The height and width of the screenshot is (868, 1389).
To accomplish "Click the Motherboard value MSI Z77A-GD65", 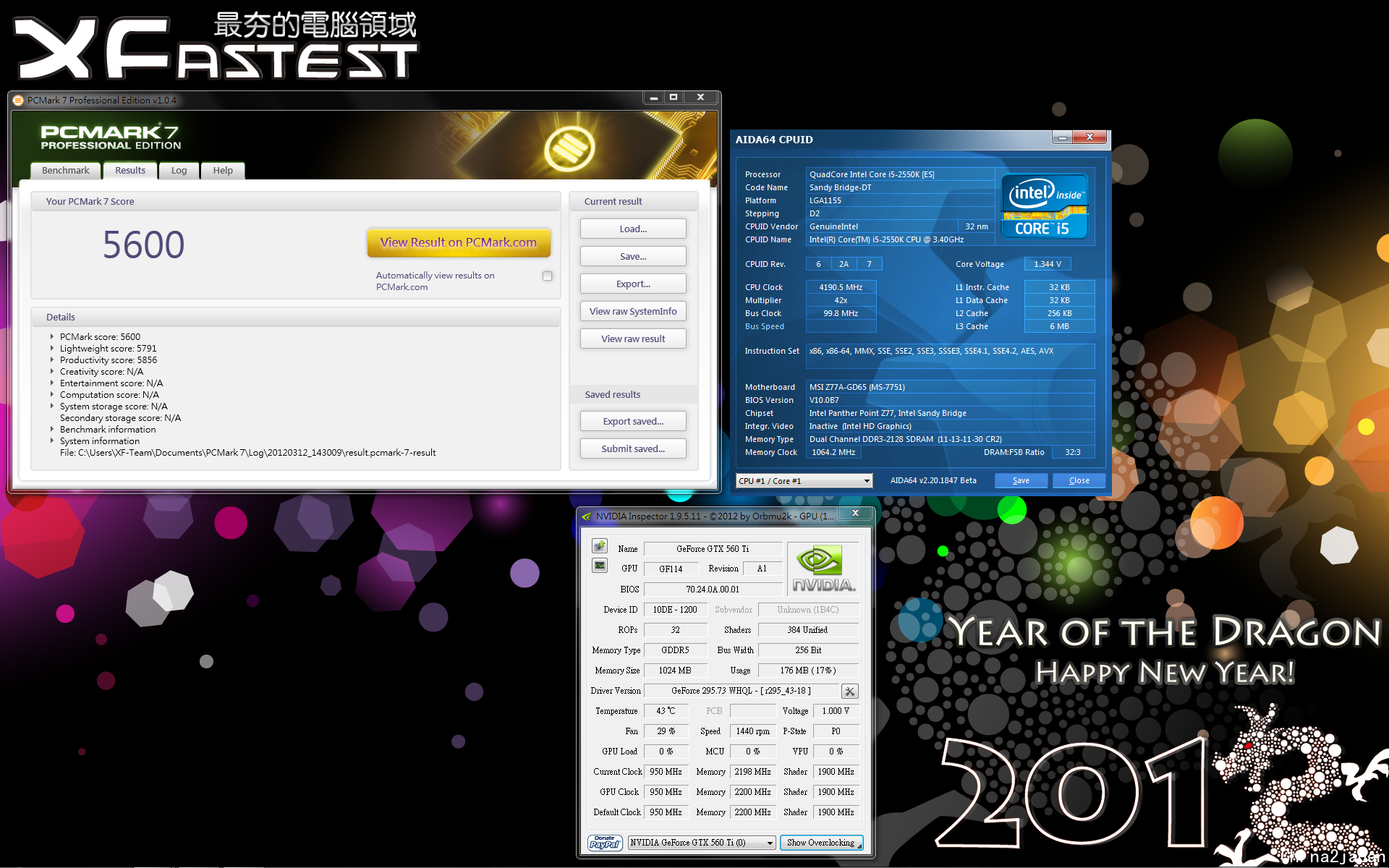I will (950, 387).
